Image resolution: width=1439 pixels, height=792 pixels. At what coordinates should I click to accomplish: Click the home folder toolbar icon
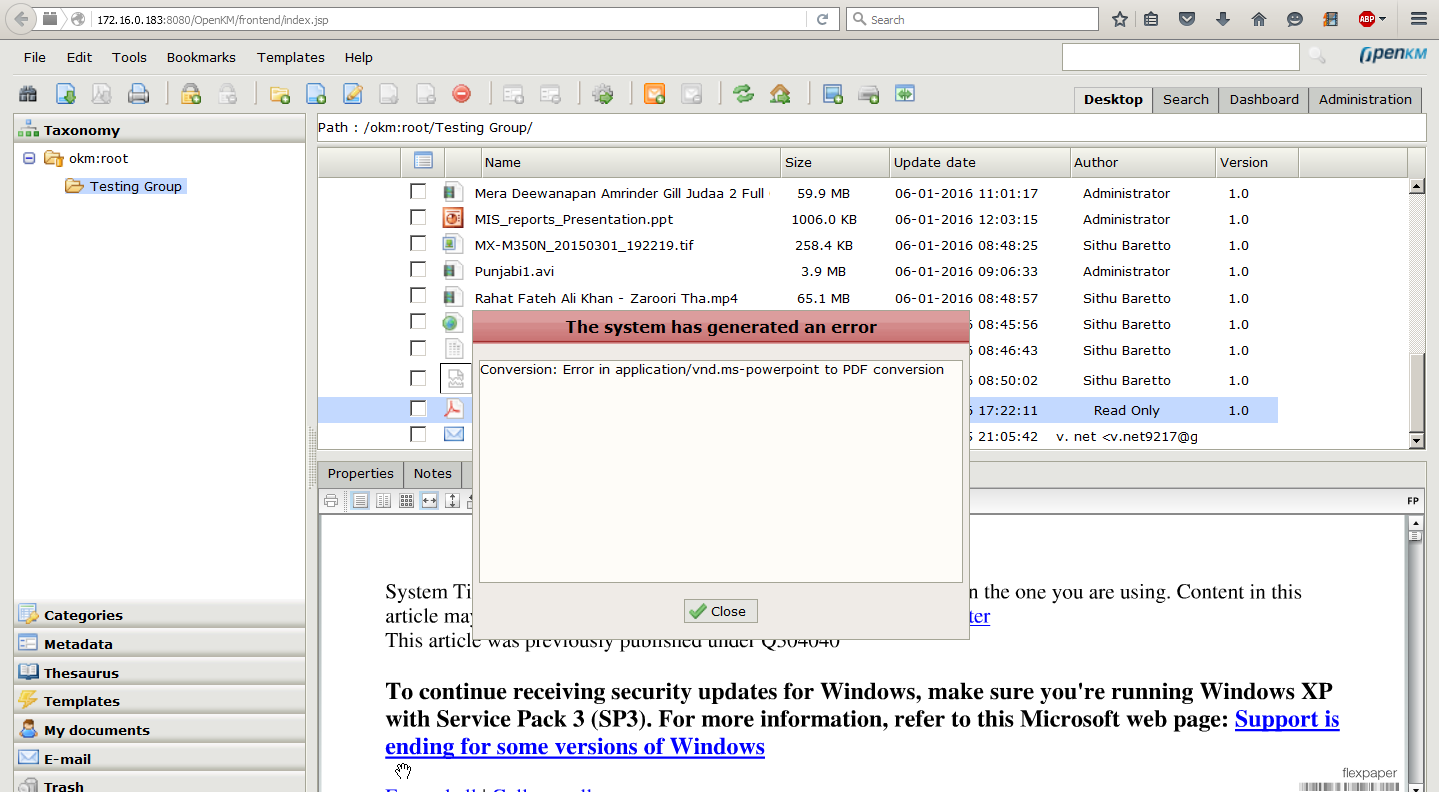[x=780, y=94]
